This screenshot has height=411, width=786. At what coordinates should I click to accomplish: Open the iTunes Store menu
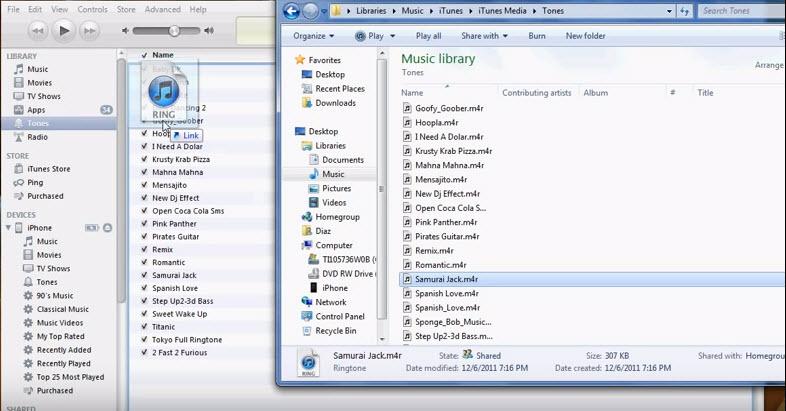pyautogui.click(x=126, y=9)
